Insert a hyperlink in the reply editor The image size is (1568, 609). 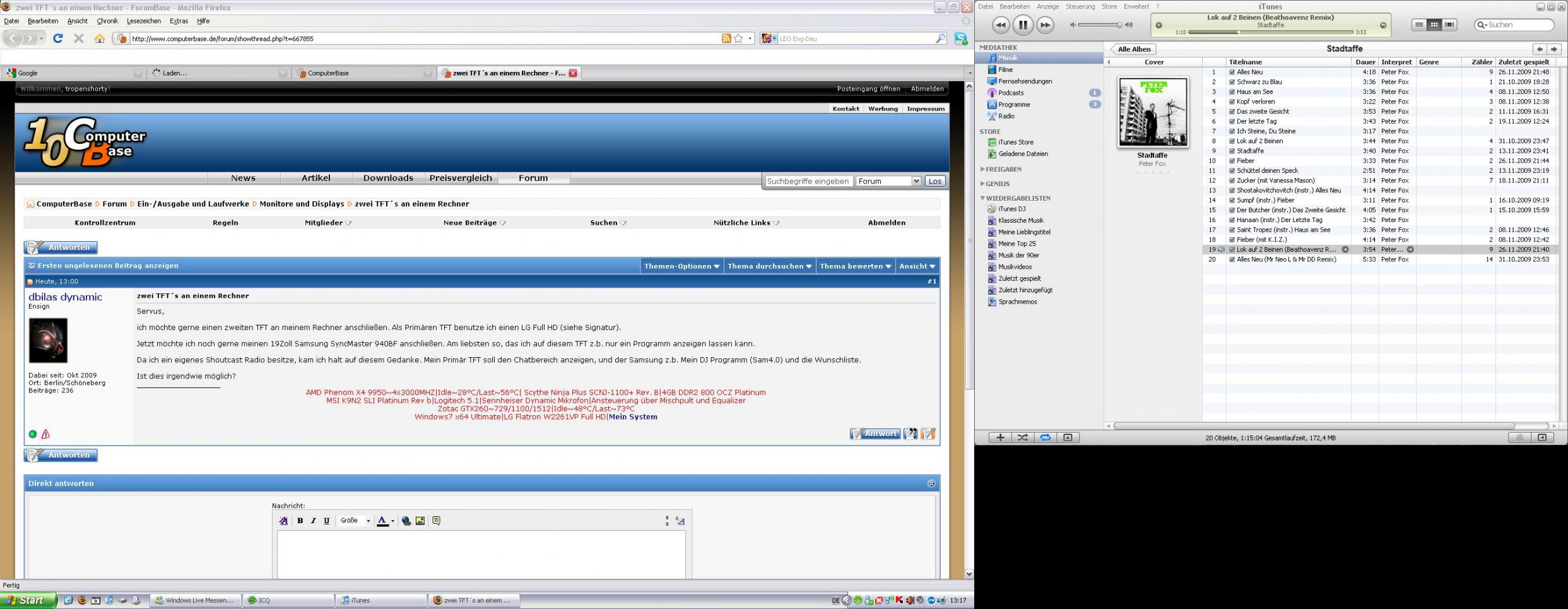coord(406,521)
